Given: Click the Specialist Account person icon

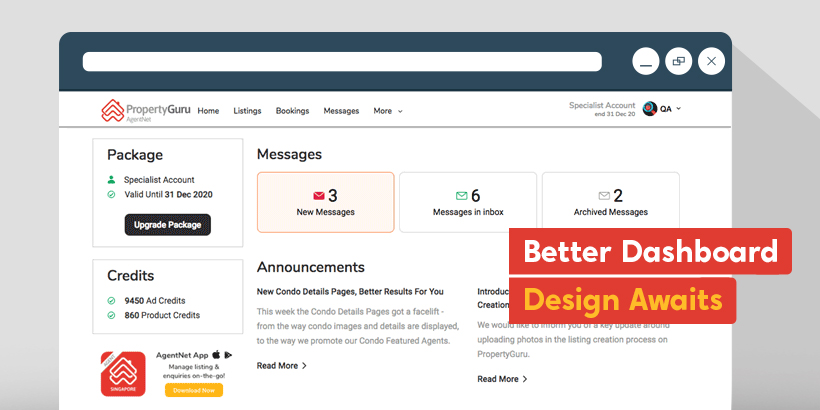Looking at the screenshot, I should tap(112, 180).
